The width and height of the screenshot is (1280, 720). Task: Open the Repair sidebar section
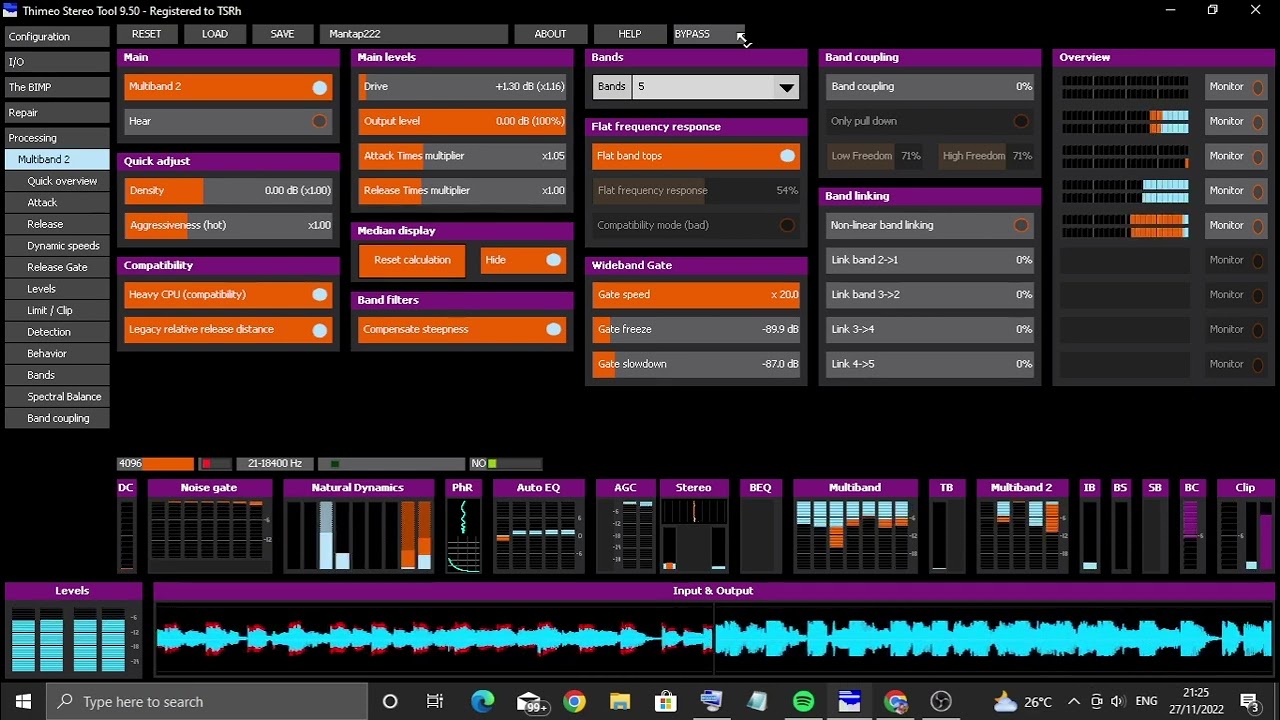(x=57, y=113)
